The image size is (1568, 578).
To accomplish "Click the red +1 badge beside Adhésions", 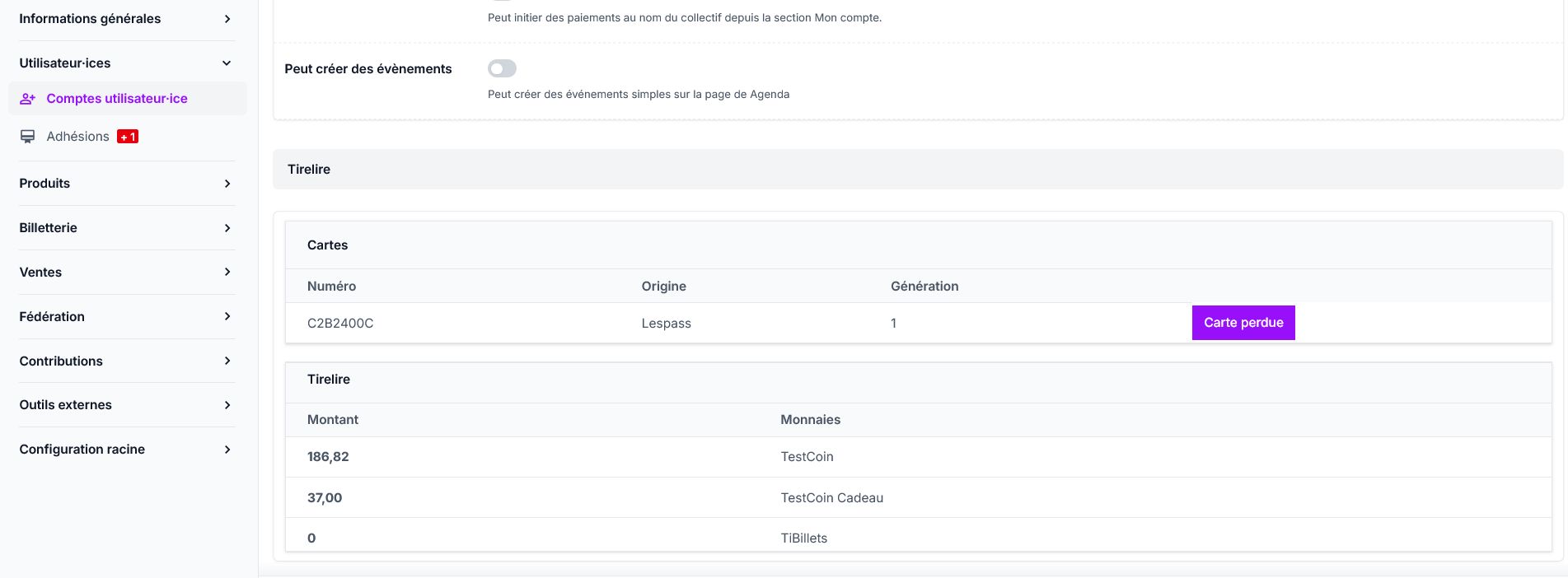I will click(128, 137).
